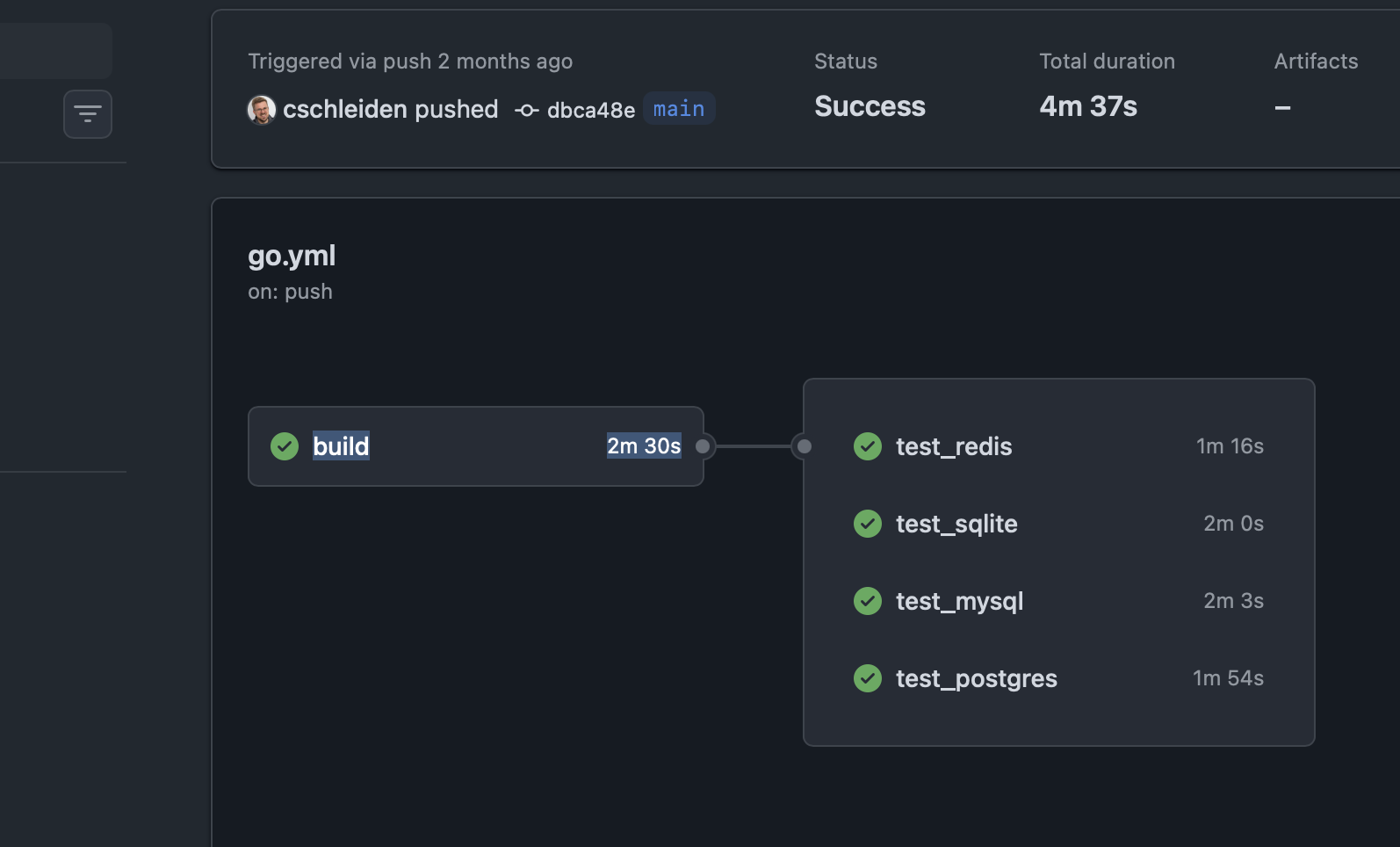Viewport: 1400px width, 847px height.
Task: Click the go.yml workflow title
Action: coord(292,256)
